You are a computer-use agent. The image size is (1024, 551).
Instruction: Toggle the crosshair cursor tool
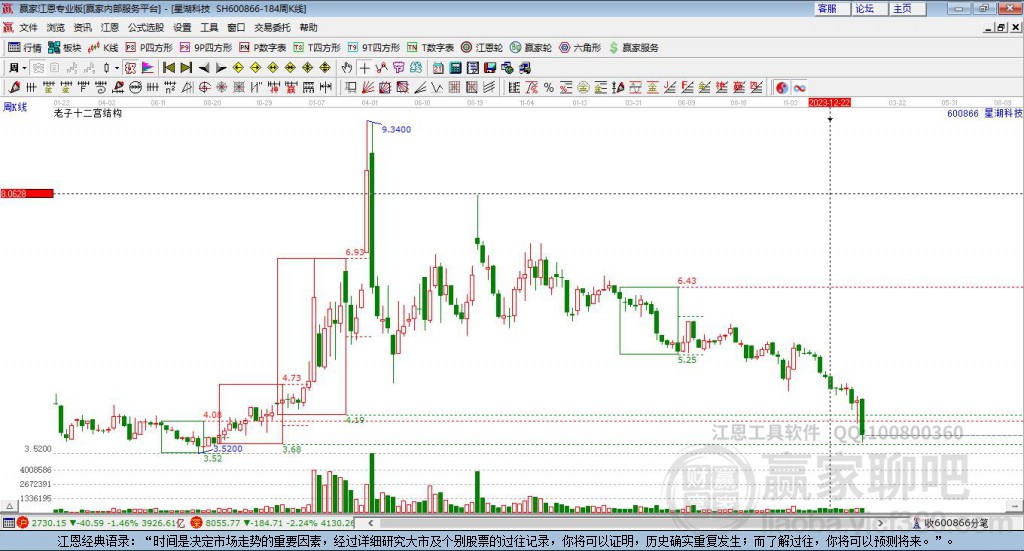click(364, 68)
